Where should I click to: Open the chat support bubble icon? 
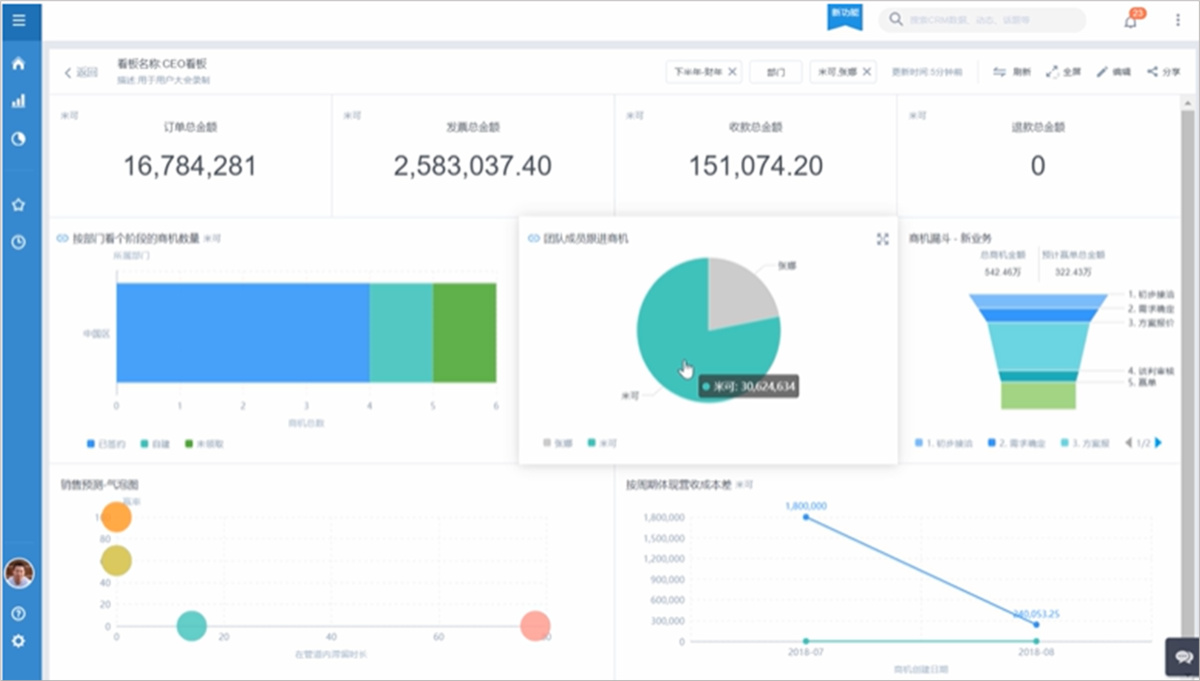pos(1182,657)
